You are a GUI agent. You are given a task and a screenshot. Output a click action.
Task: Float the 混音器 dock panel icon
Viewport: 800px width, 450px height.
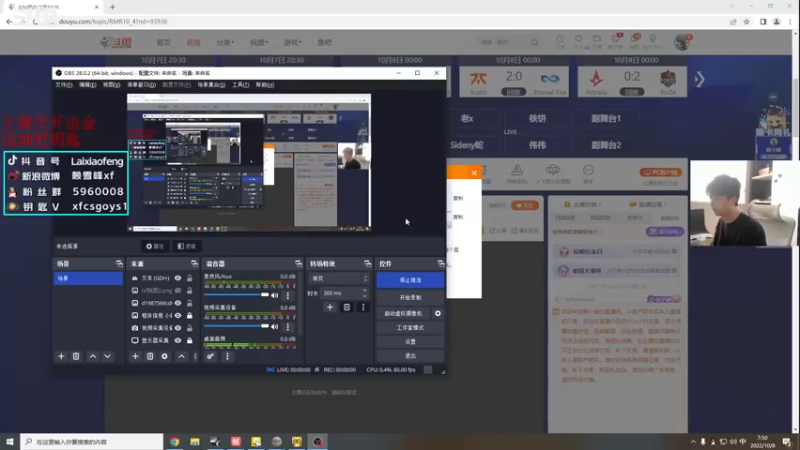[298, 264]
